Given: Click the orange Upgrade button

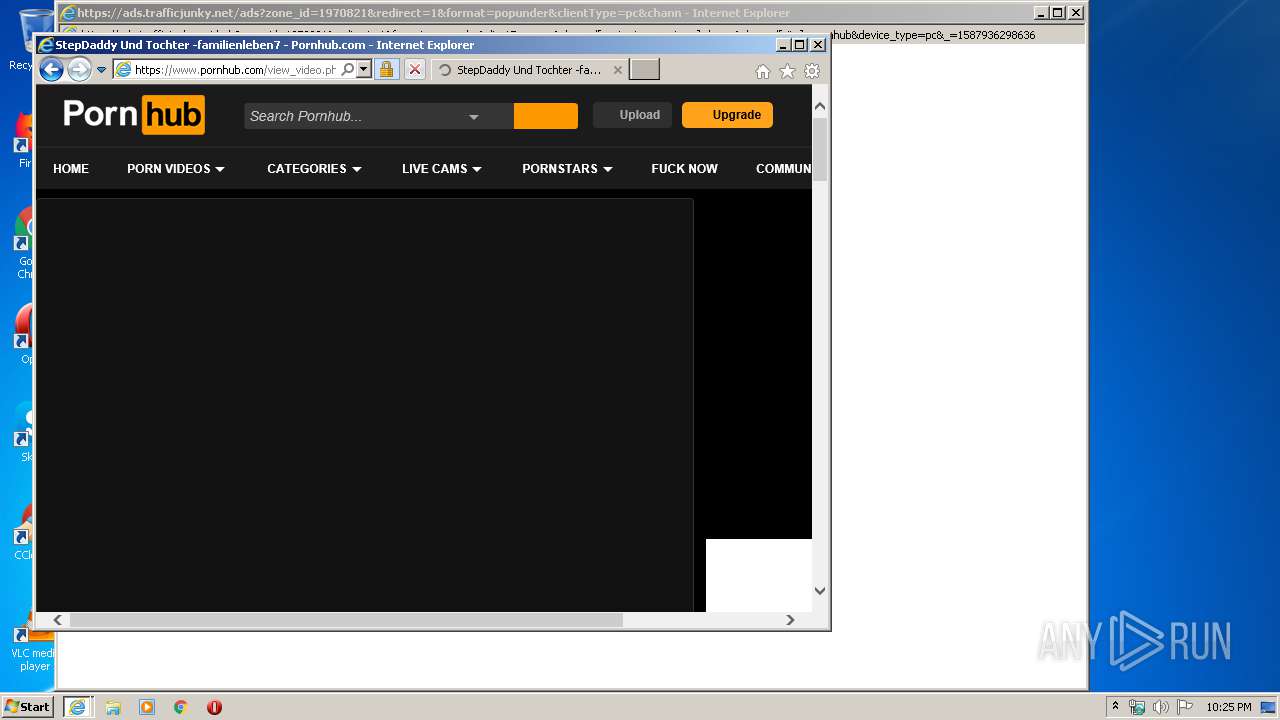Looking at the screenshot, I should click(727, 115).
